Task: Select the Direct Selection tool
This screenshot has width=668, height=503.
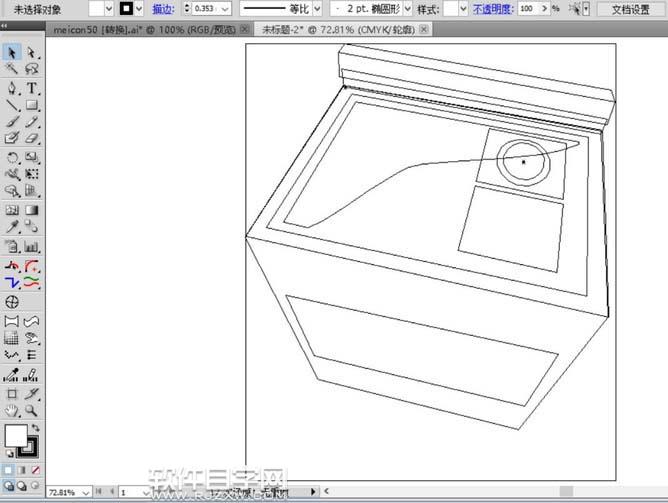Action: [x=31, y=52]
